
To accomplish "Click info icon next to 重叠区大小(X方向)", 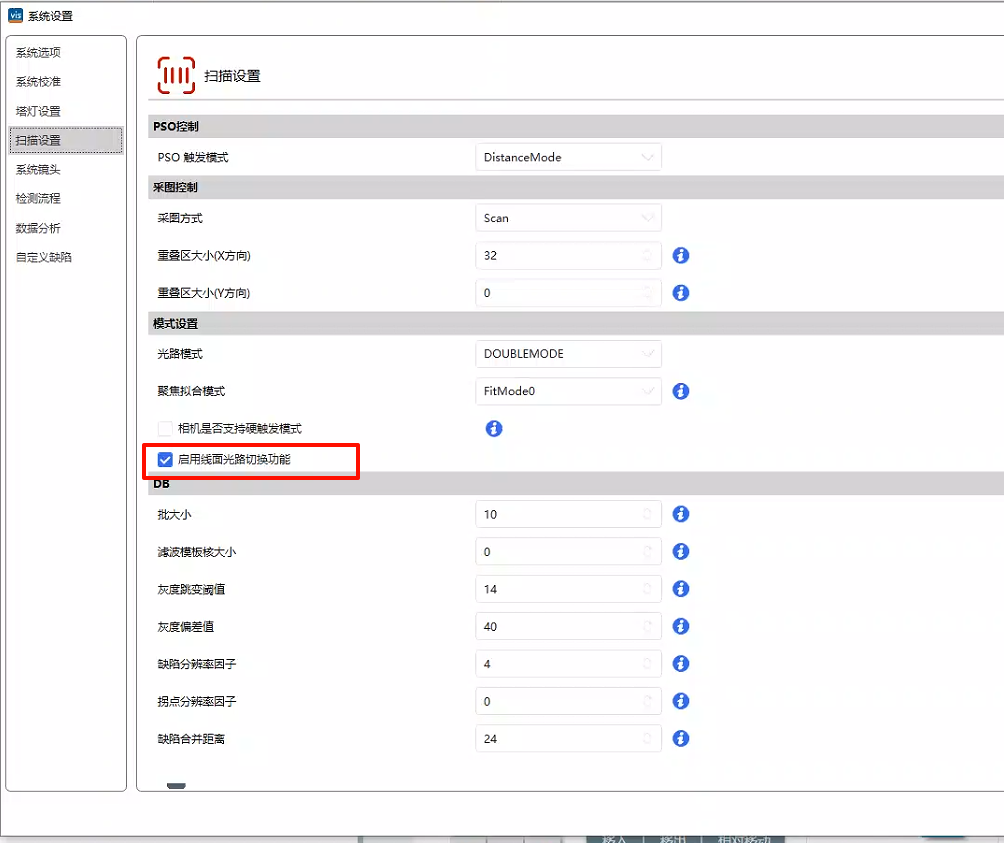I will coord(681,256).
